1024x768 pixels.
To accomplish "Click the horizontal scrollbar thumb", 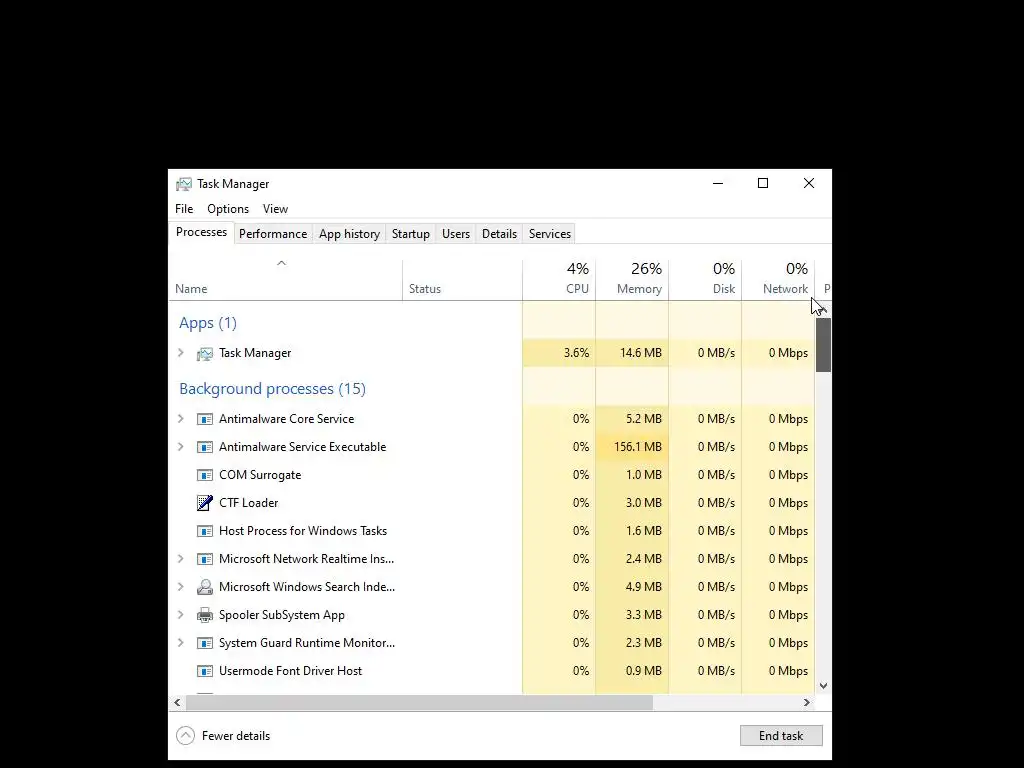I will coord(419,703).
